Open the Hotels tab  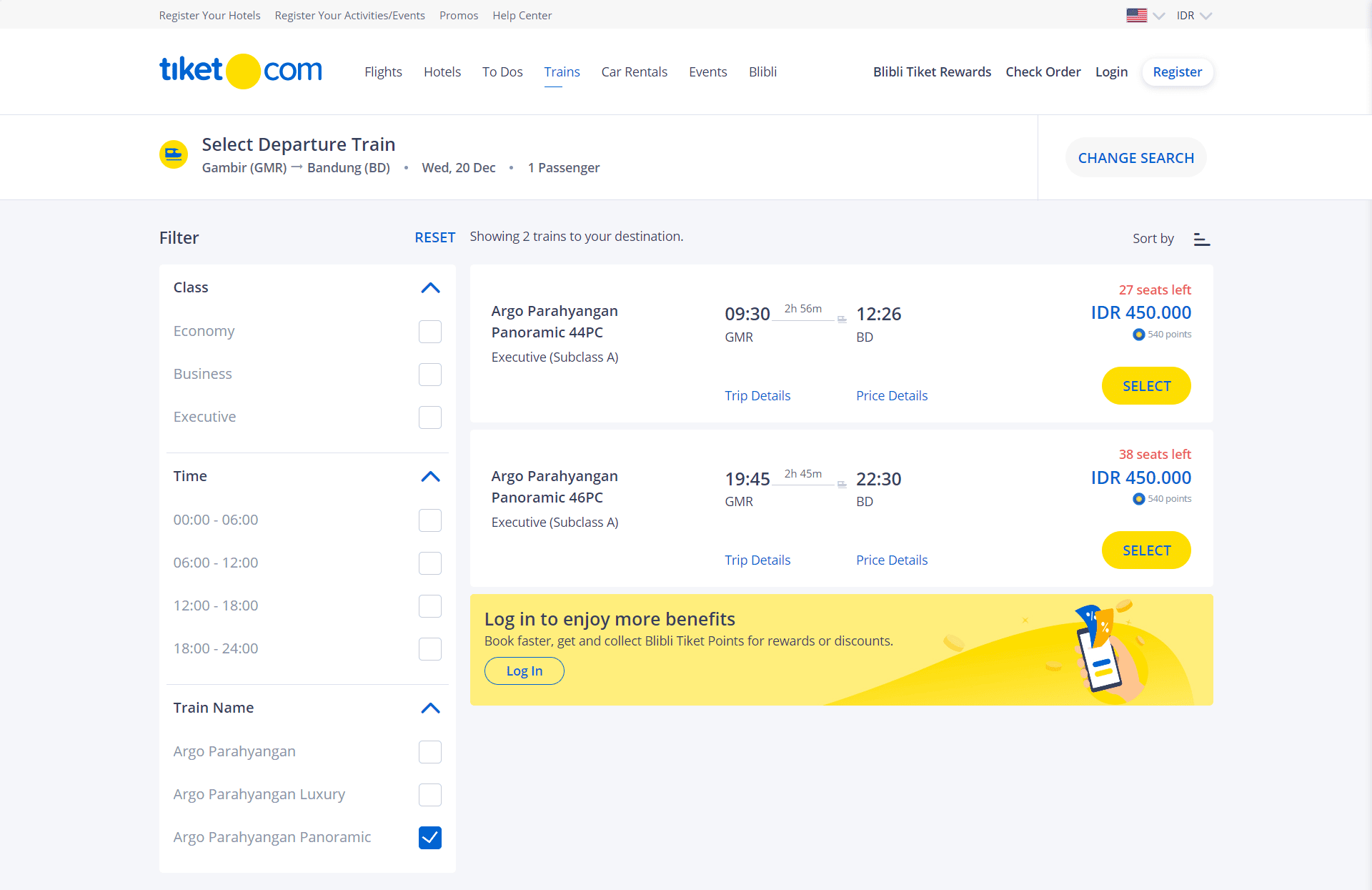442,72
